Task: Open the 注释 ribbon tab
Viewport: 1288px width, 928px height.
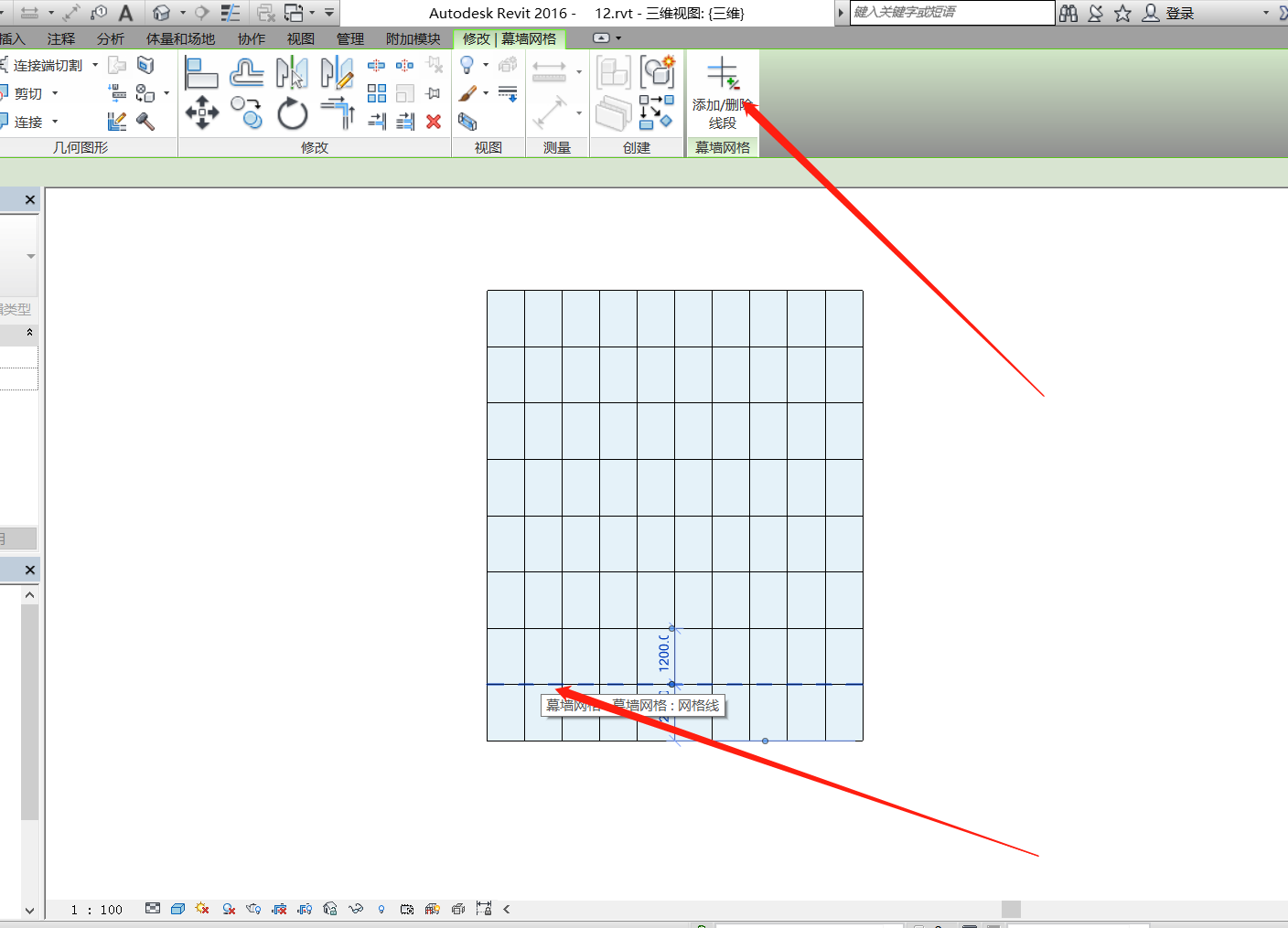Action: pyautogui.click(x=61, y=39)
